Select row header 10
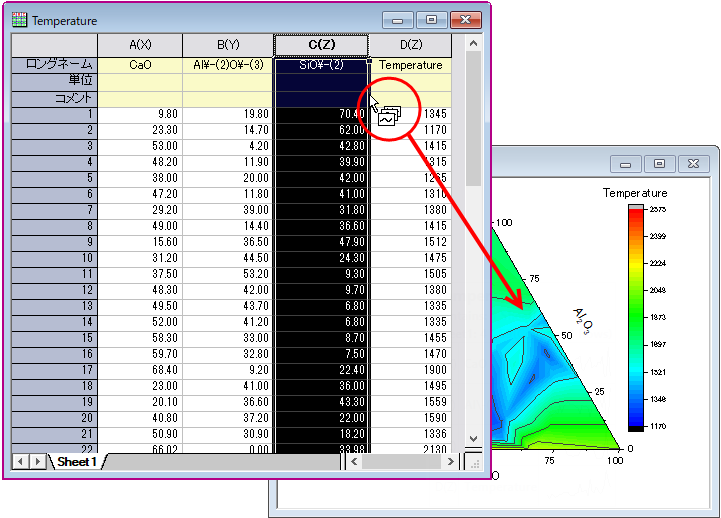This screenshot has width=721, height=518. pos(54,258)
